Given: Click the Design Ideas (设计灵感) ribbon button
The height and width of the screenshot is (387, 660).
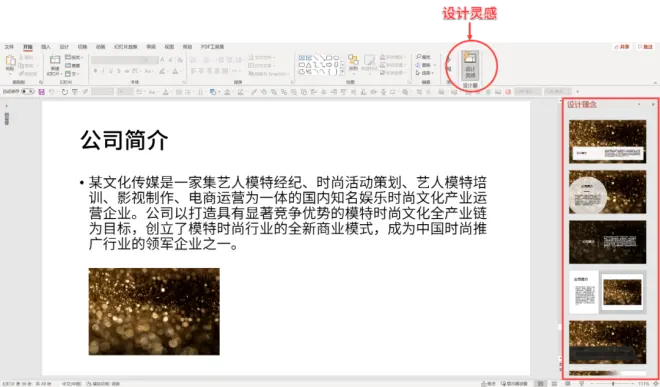Looking at the screenshot, I should click(x=470, y=65).
